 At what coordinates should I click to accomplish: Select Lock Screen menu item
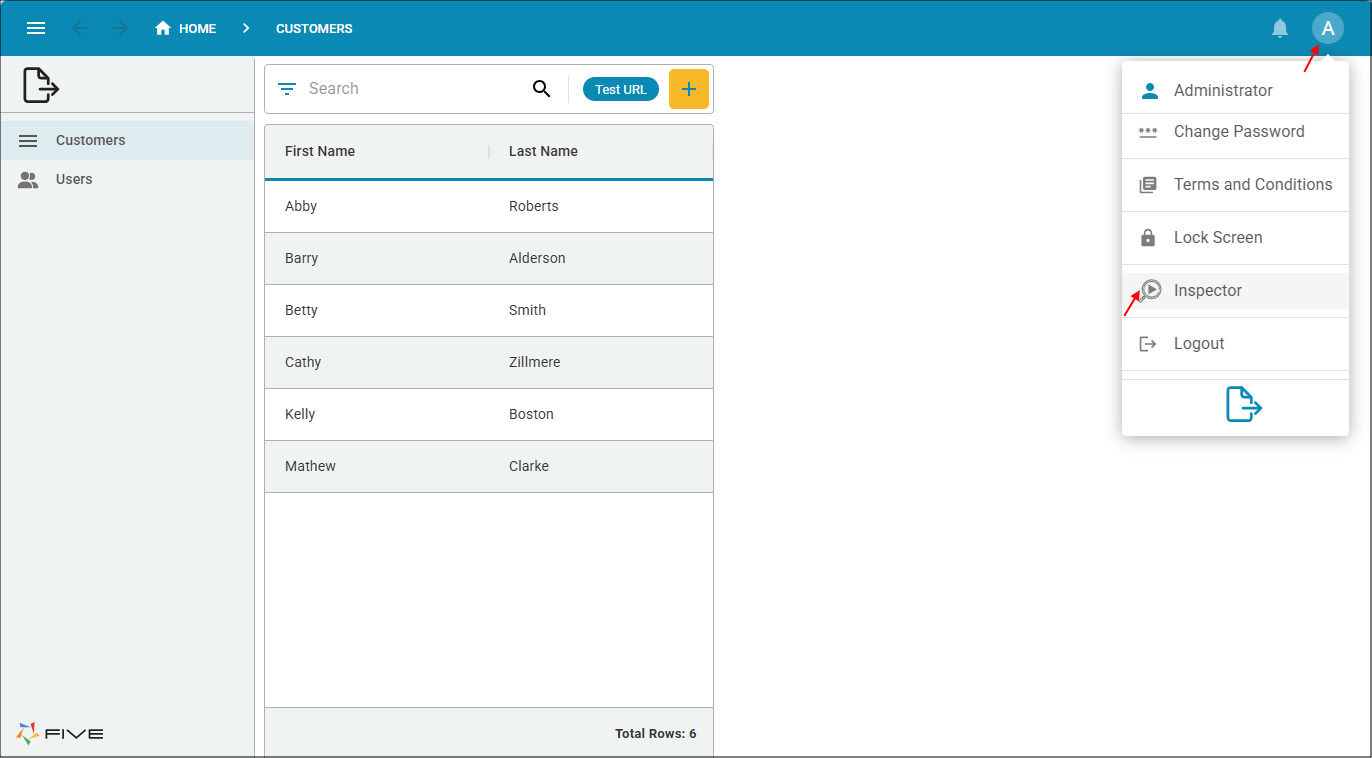tap(1217, 238)
